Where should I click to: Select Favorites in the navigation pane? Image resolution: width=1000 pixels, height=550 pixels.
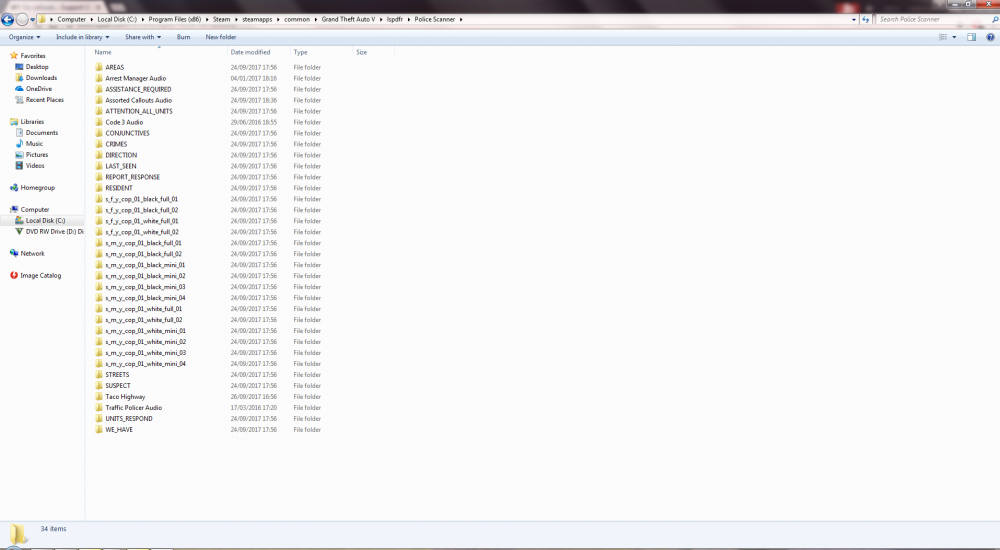tap(33, 56)
